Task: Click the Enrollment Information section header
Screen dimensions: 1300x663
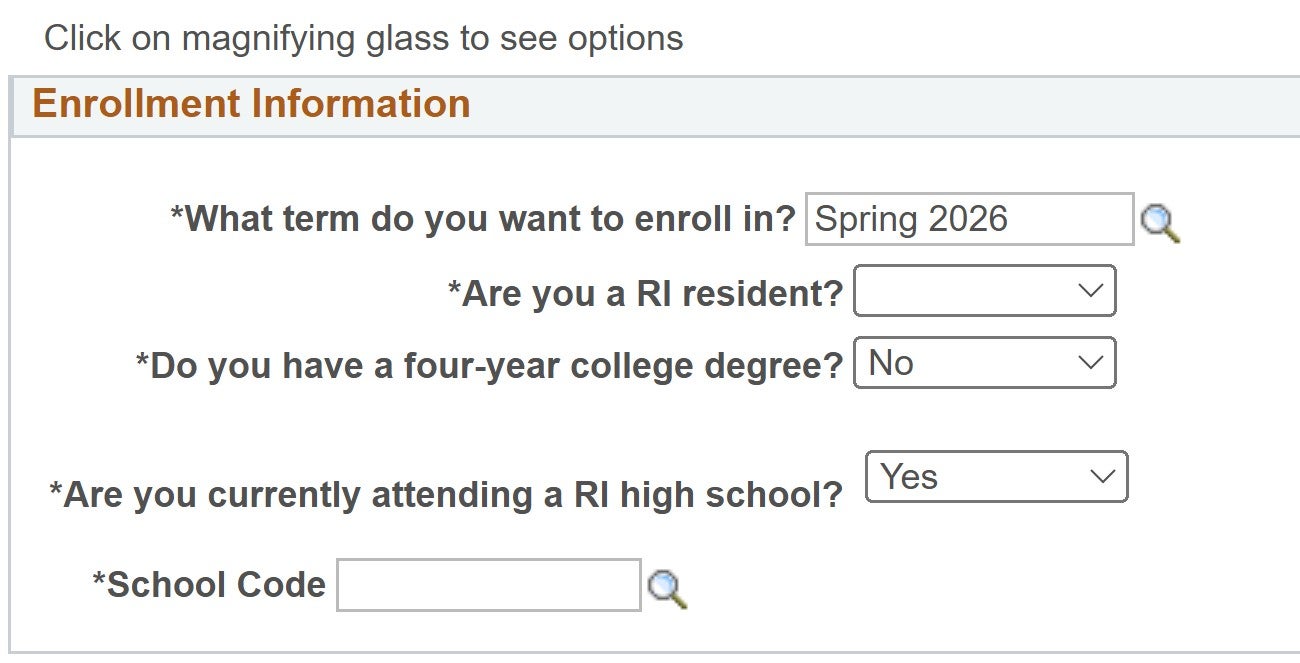Action: (x=252, y=104)
